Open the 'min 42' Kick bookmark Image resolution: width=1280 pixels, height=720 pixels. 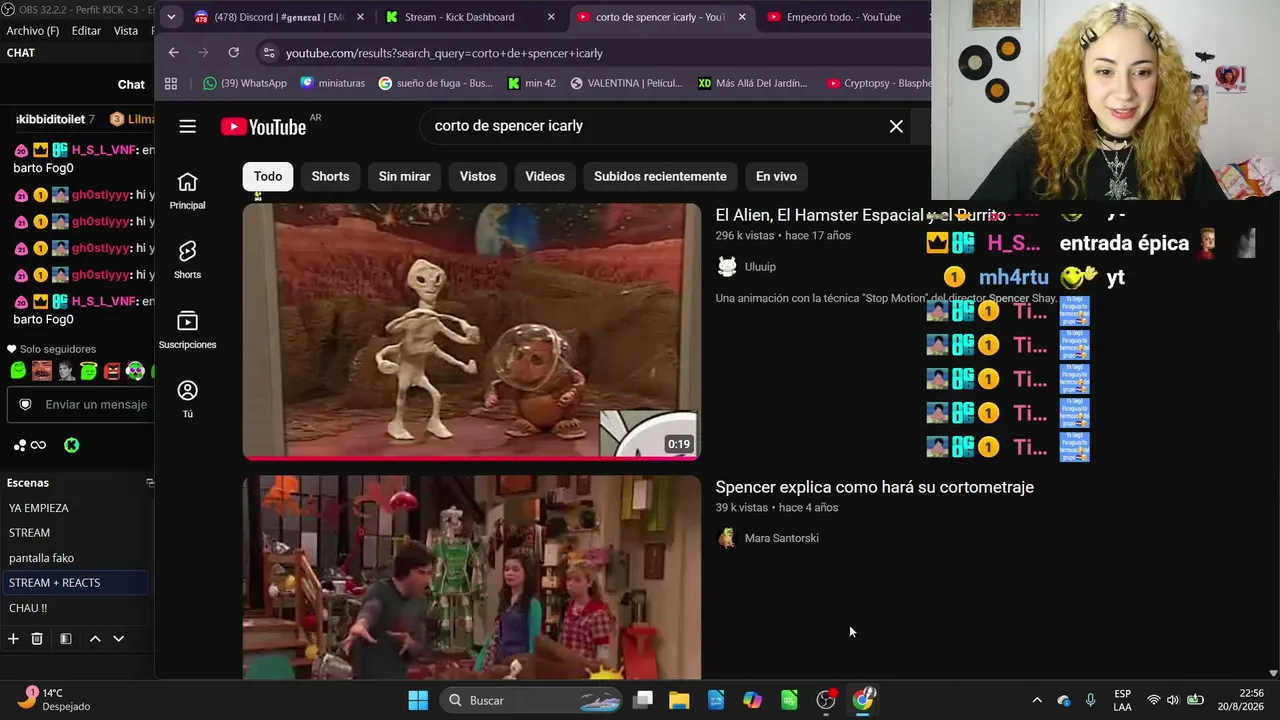pyautogui.click(x=531, y=83)
